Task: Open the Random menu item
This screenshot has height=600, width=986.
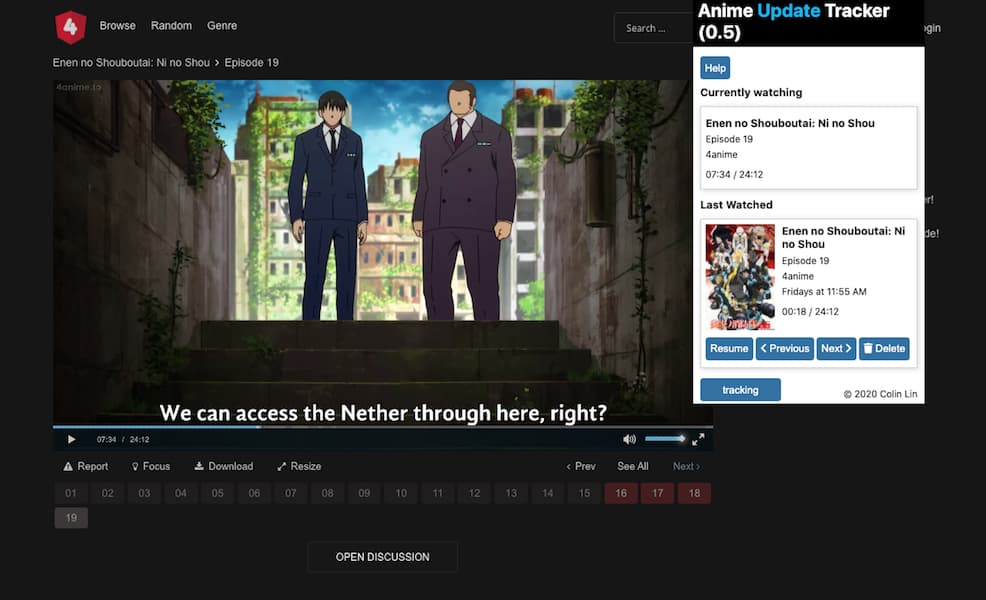Action: 171,26
